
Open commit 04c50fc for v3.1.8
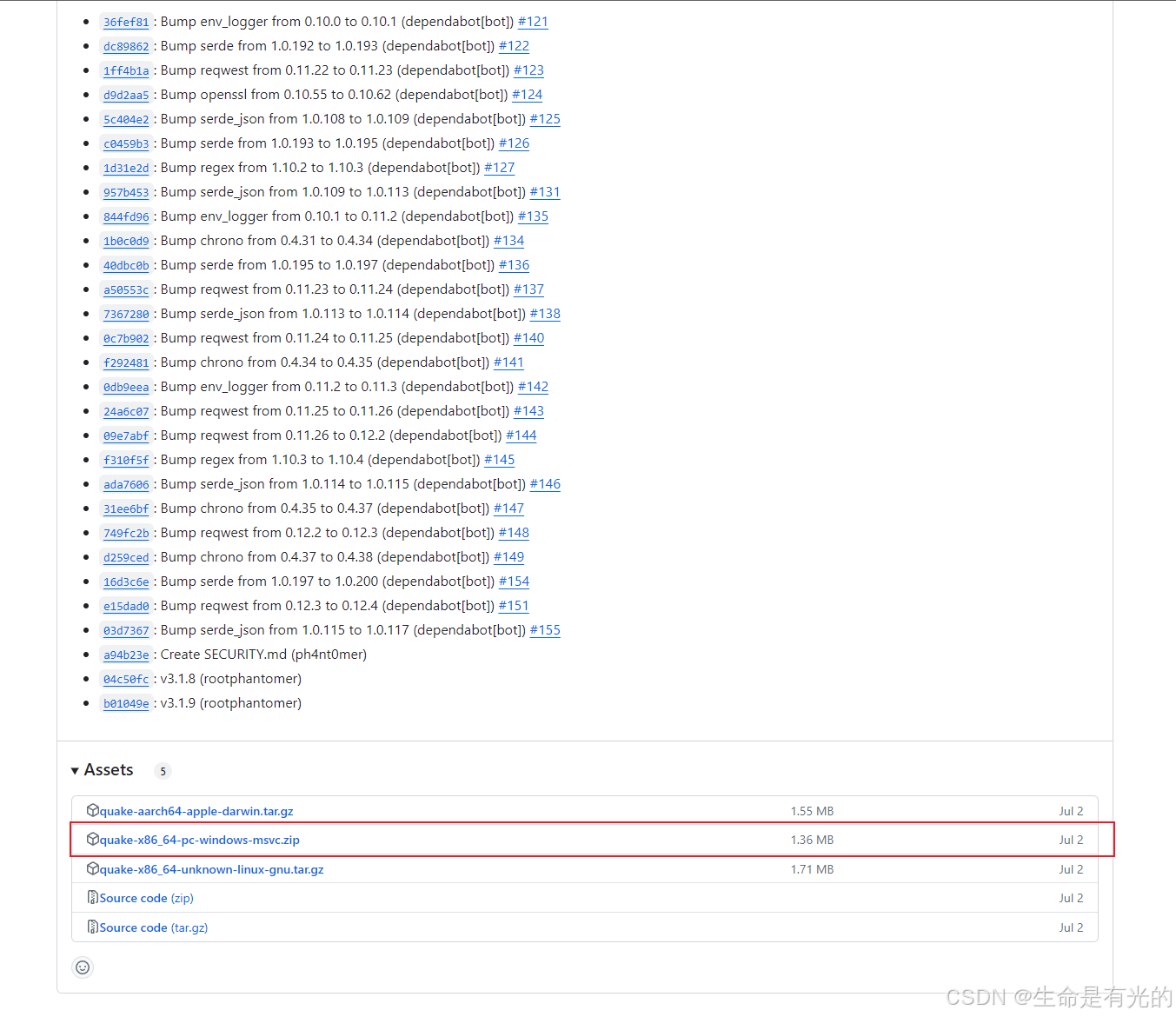point(126,679)
